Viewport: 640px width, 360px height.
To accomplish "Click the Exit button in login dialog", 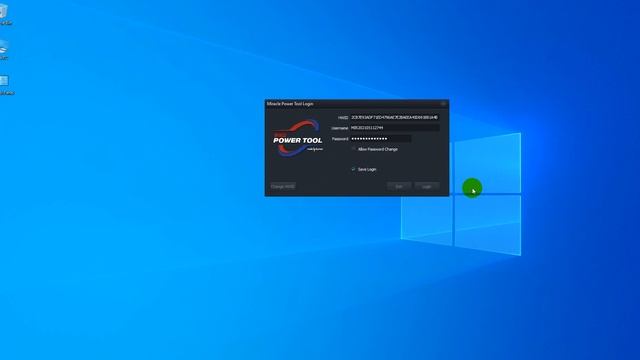I will point(399,187).
